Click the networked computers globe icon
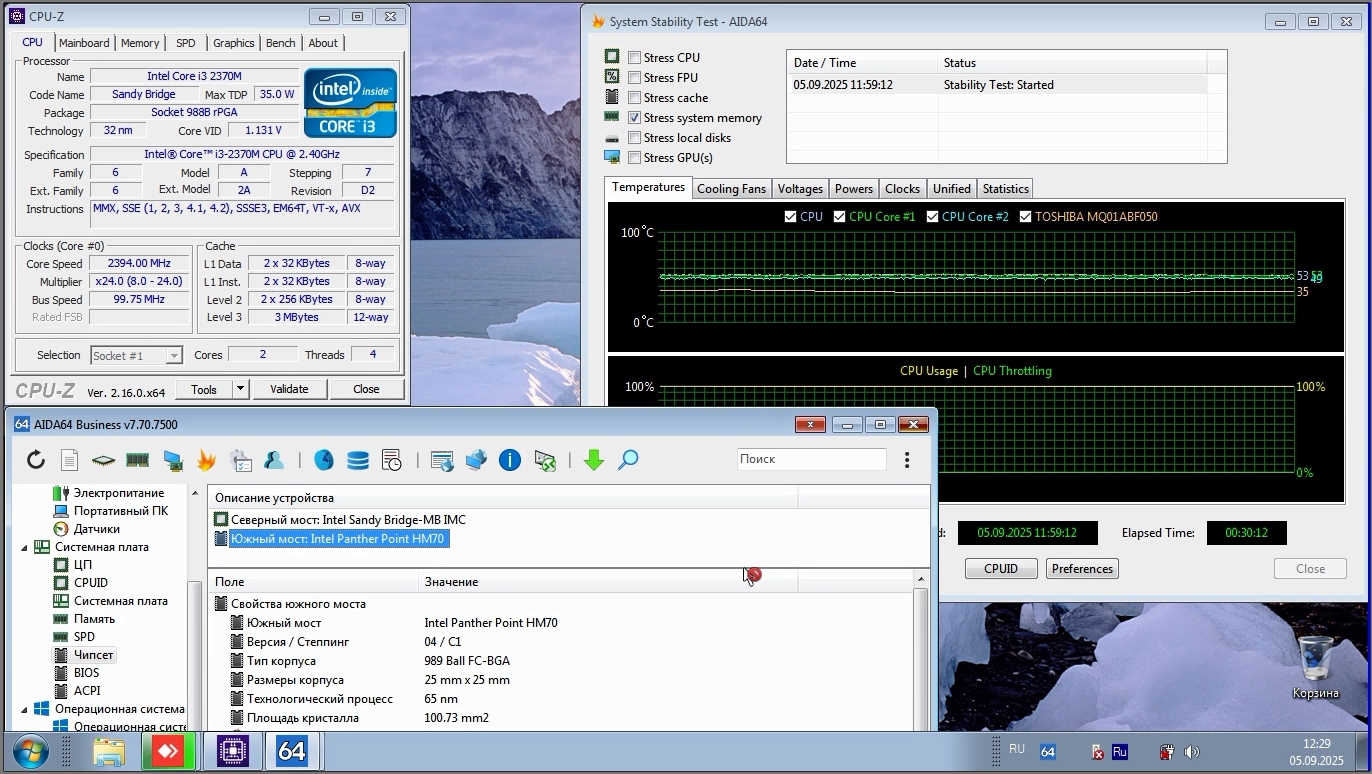This screenshot has height=774, width=1372. (476, 460)
